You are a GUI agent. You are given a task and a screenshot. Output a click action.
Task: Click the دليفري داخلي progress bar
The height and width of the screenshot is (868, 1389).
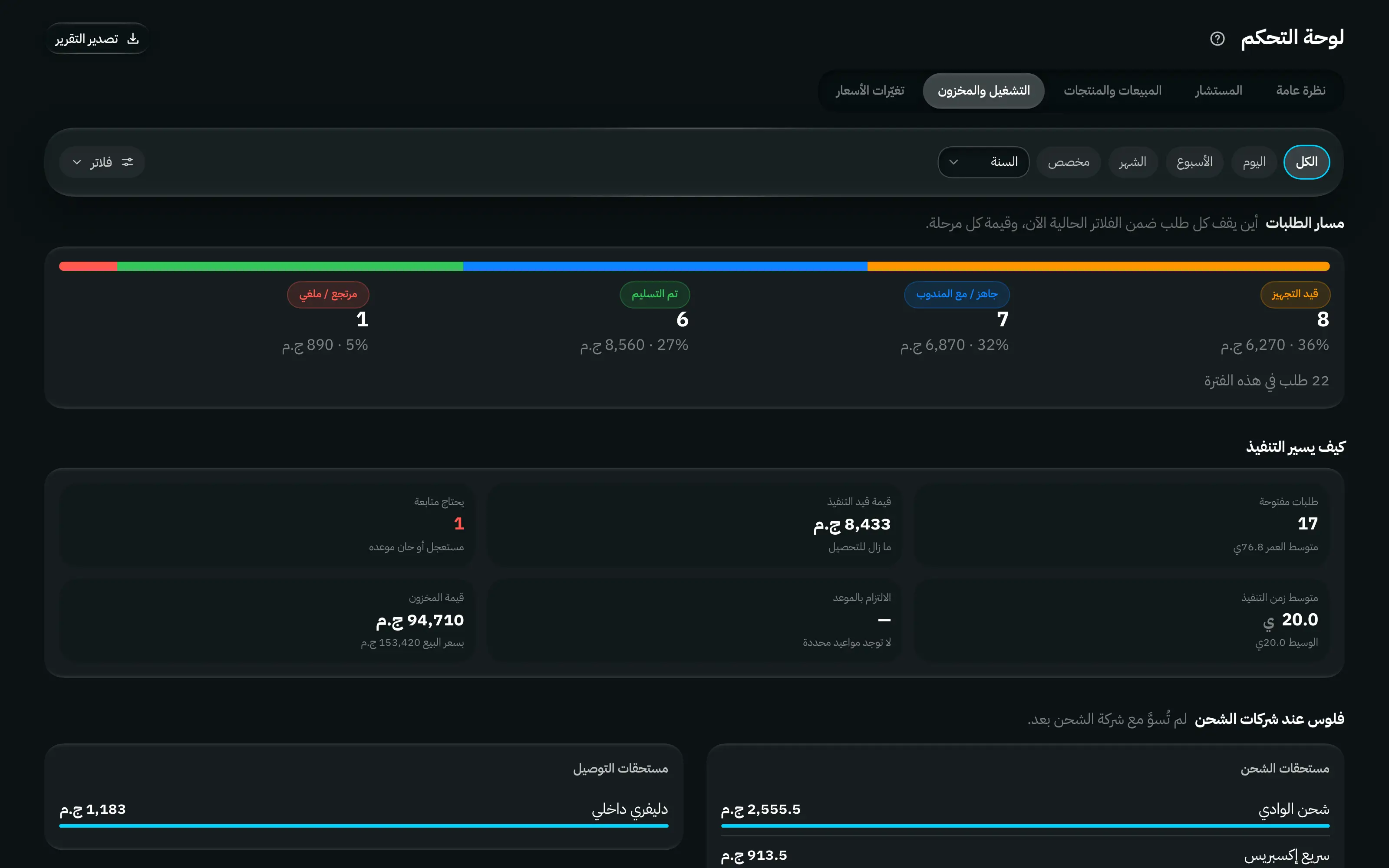tap(363, 825)
